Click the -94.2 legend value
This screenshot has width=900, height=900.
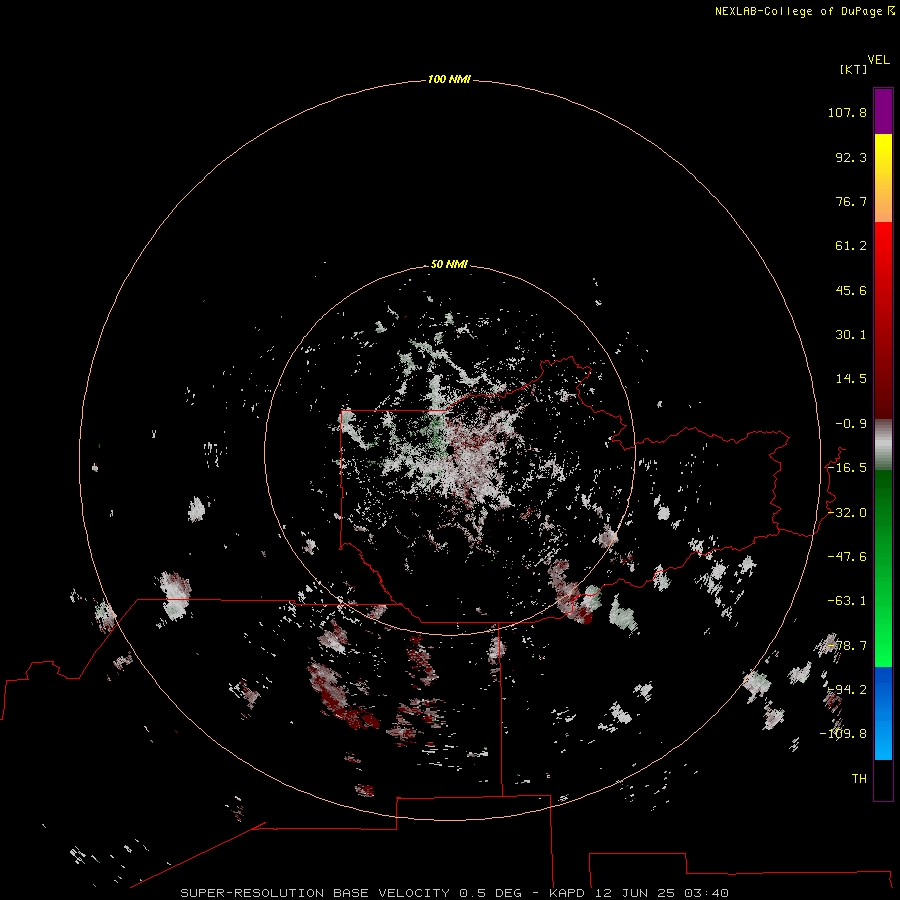click(x=847, y=689)
